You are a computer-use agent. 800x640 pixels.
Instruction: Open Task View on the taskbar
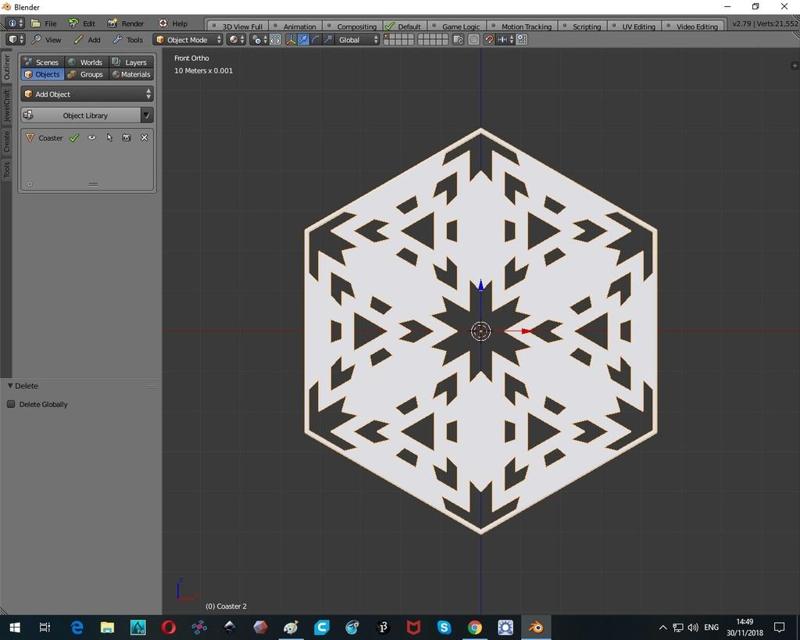tap(45, 627)
